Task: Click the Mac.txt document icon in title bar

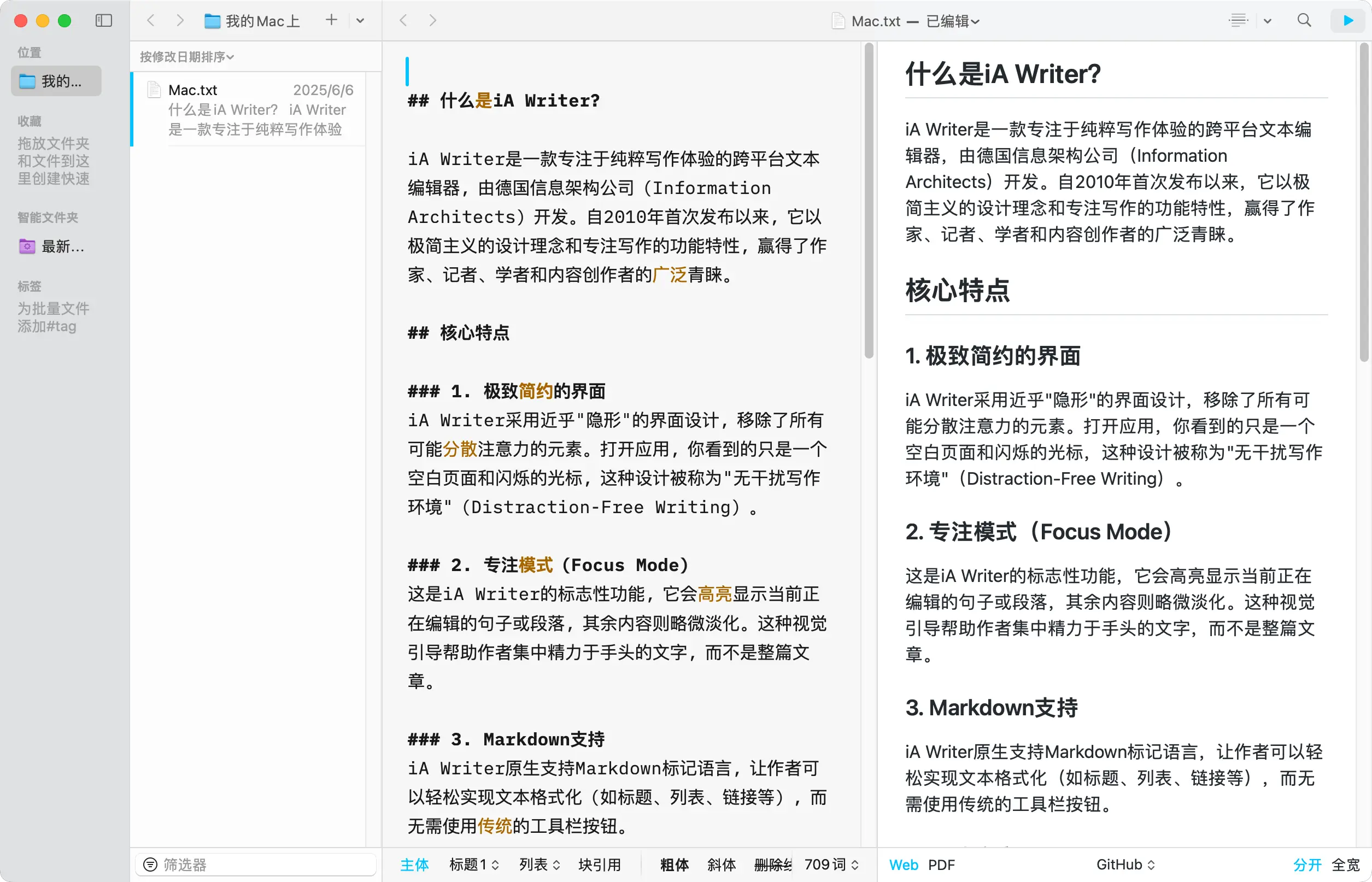Action: coord(838,21)
